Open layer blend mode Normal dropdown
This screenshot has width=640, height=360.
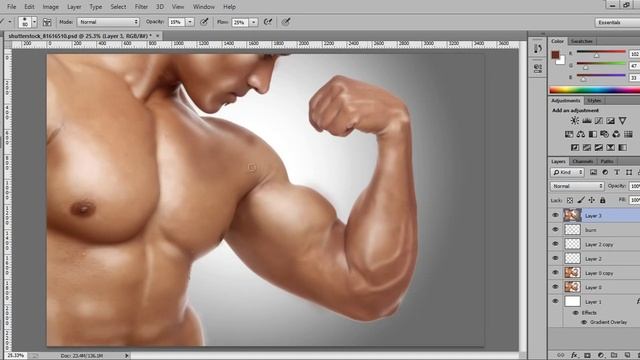[x=577, y=186]
